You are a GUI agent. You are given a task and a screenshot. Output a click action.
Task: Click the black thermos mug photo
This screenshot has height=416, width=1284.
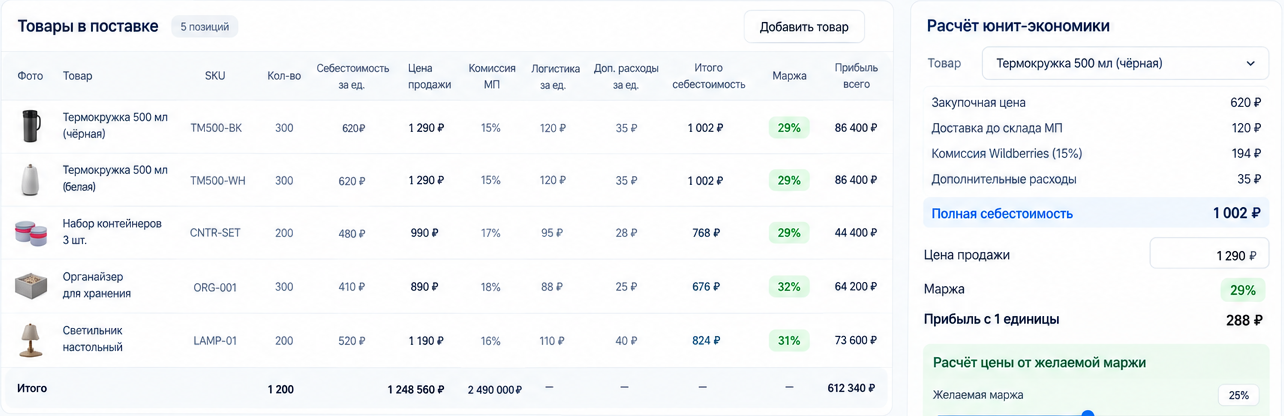click(32, 128)
